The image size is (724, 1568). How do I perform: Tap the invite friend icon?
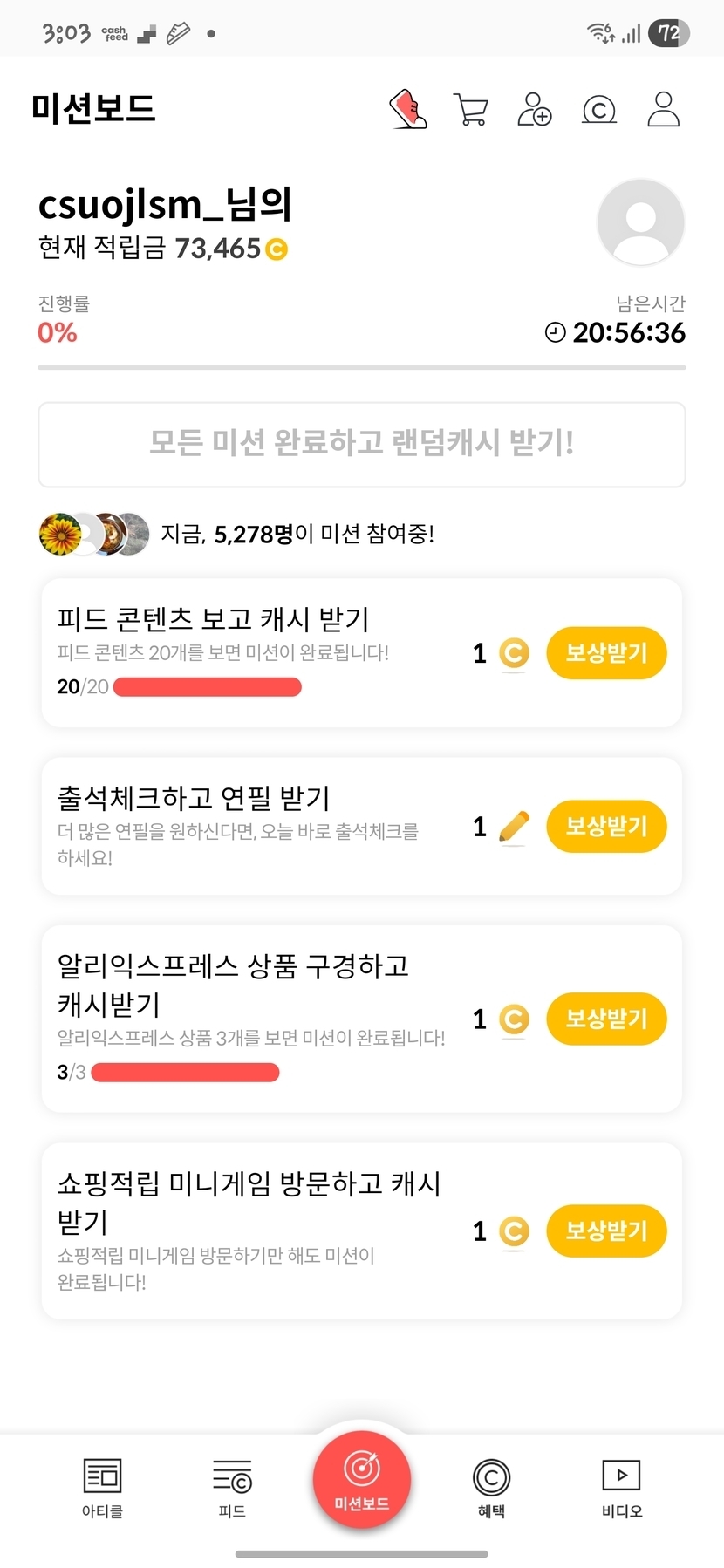pyautogui.click(x=534, y=110)
